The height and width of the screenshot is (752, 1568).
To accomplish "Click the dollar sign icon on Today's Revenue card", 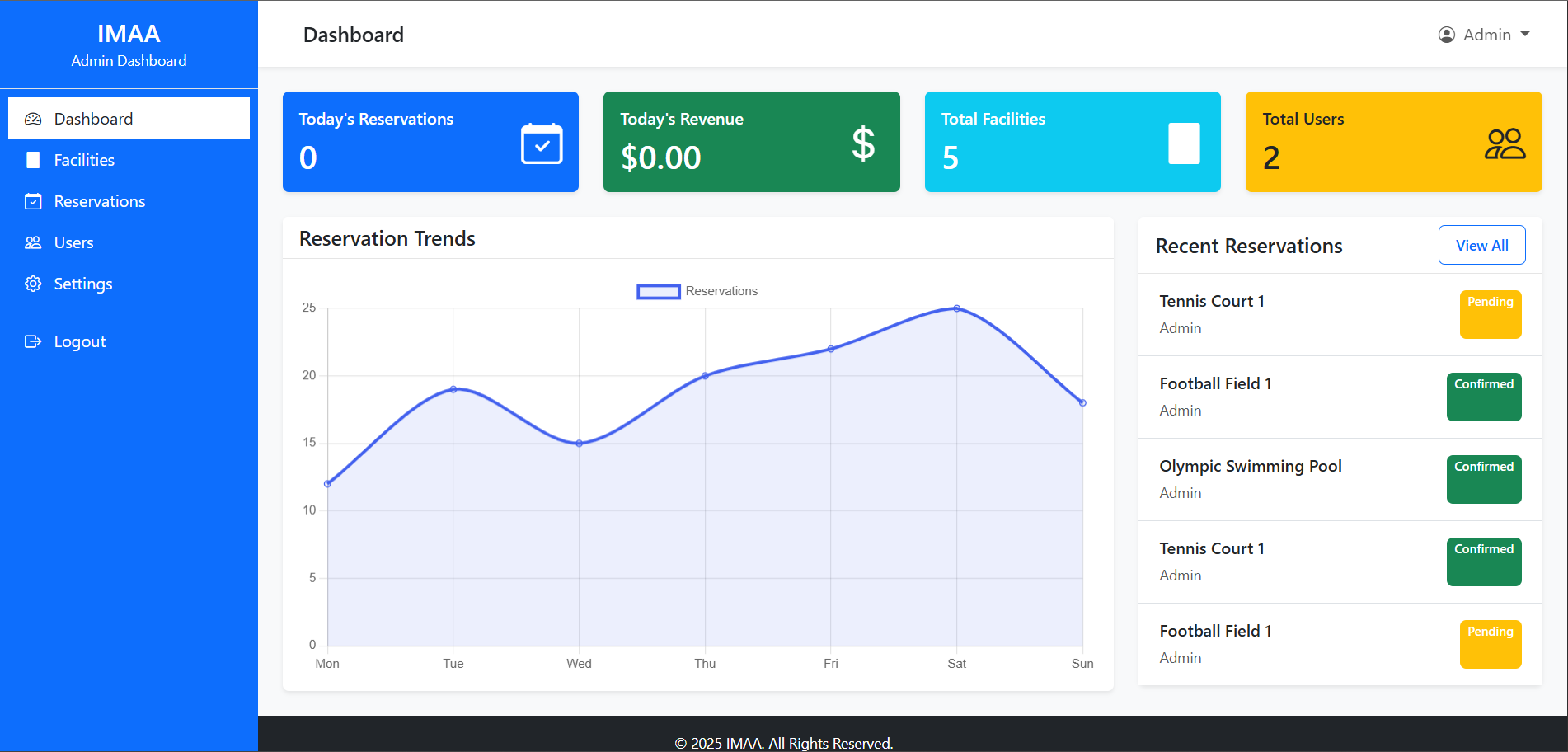I will (863, 143).
